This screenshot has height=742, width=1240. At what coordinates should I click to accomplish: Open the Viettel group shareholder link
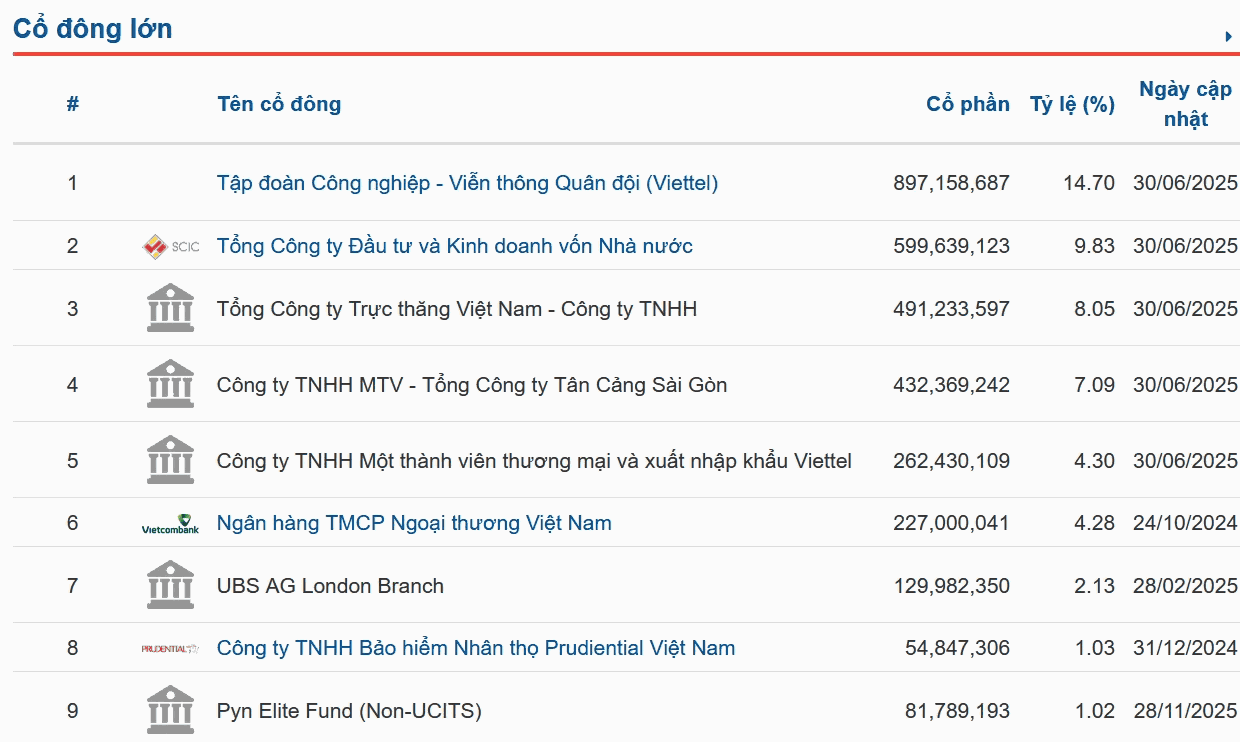(x=467, y=183)
